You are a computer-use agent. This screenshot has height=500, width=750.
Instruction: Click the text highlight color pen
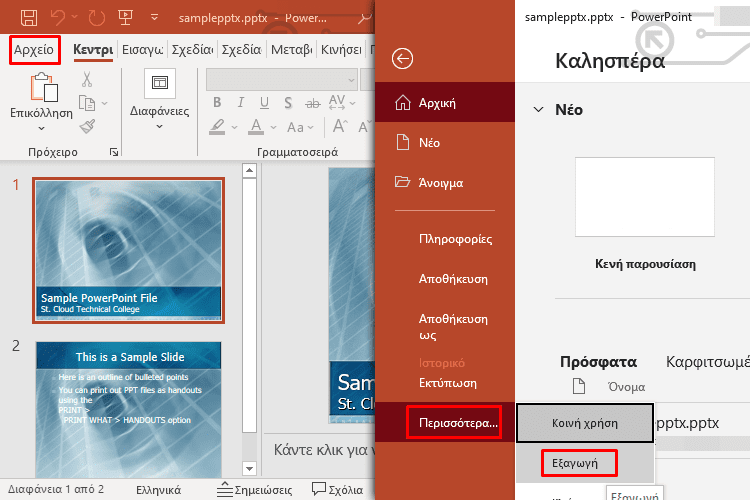click(x=217, y=127)
